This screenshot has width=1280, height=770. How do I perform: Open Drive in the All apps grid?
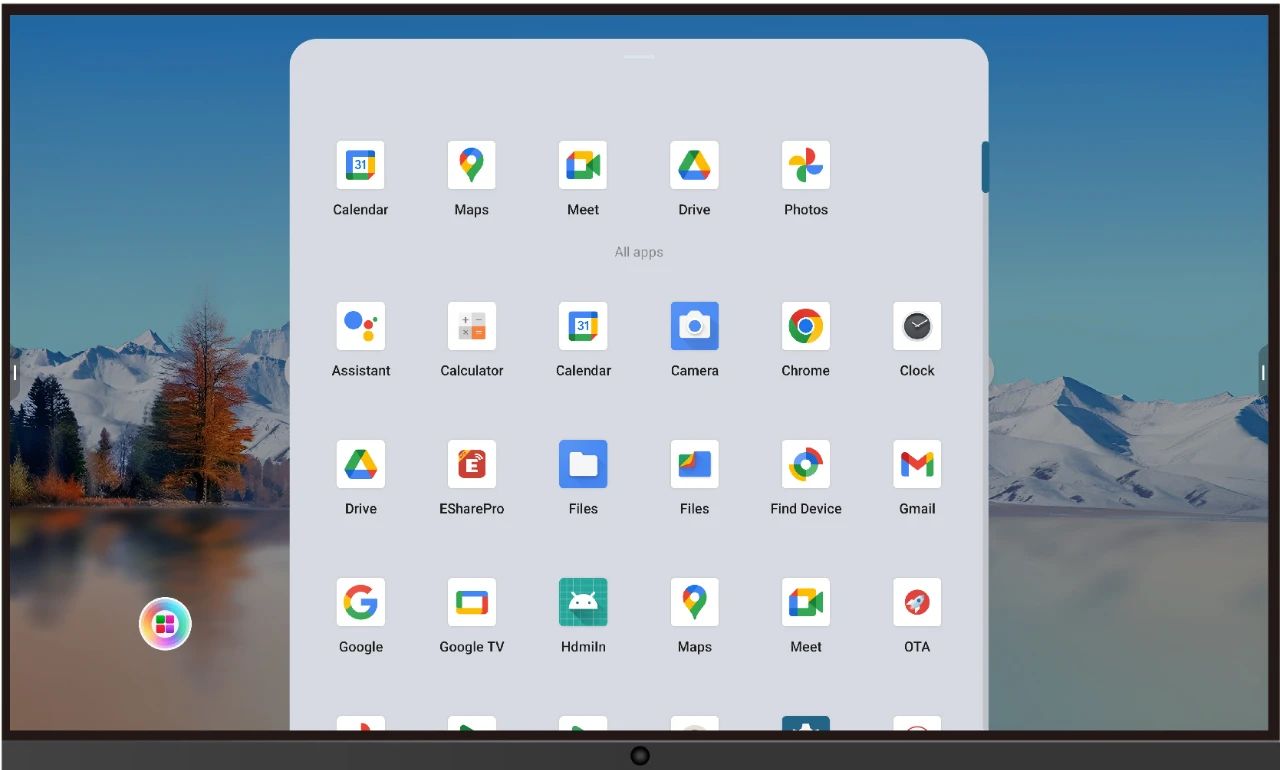360,464
